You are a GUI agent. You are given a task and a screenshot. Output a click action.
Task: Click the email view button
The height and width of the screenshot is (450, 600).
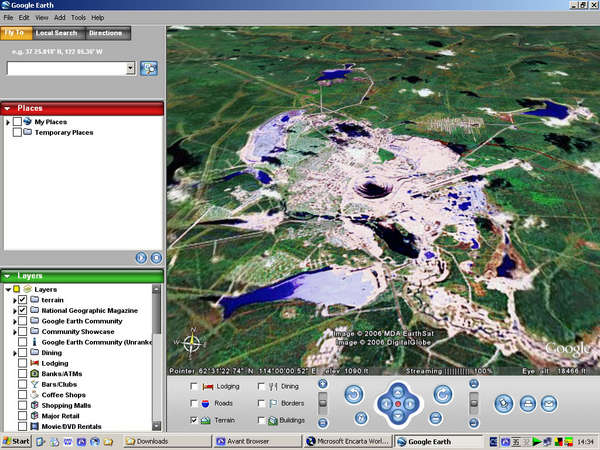pyautogui.click(x=549, y=404)
